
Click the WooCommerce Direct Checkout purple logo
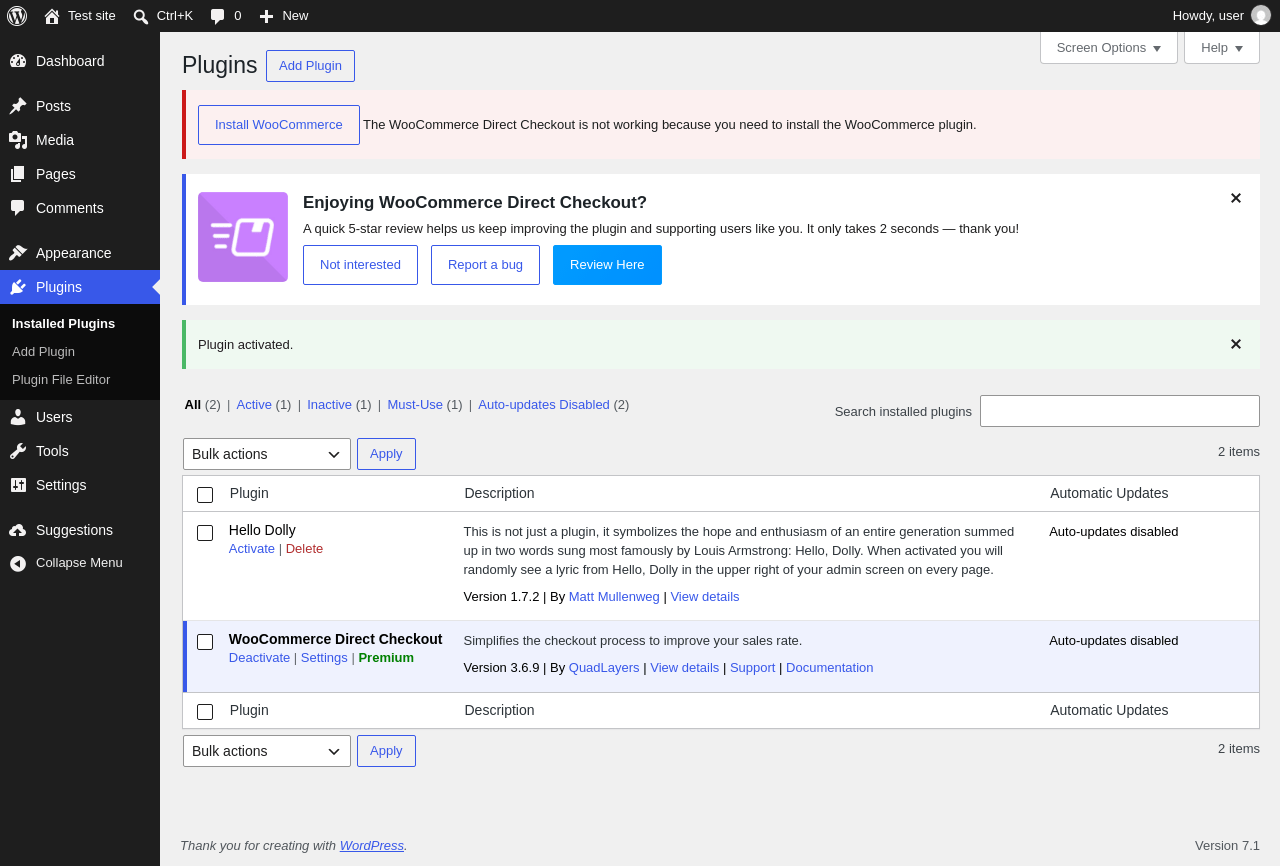coord(243,237)
